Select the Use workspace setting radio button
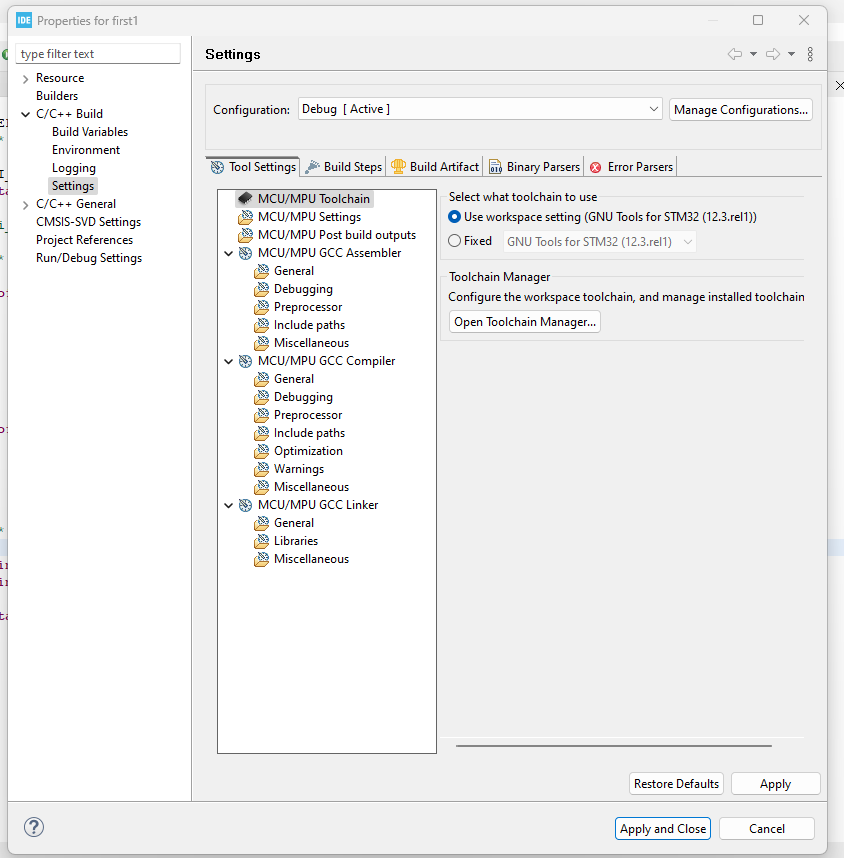Image resolution: width=844 pixels, height=858 pixels. coord(455,216)
